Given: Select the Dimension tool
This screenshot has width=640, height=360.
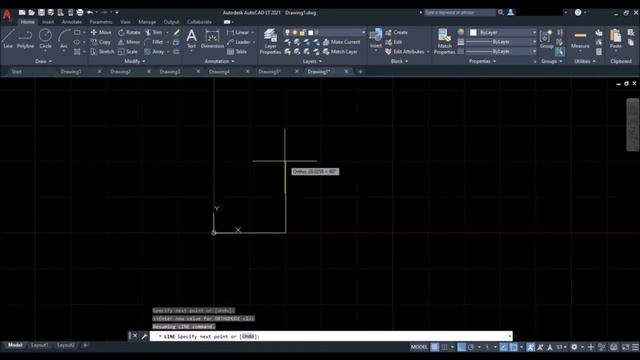Looking at the screenshot, I should (x=212, y=39).
